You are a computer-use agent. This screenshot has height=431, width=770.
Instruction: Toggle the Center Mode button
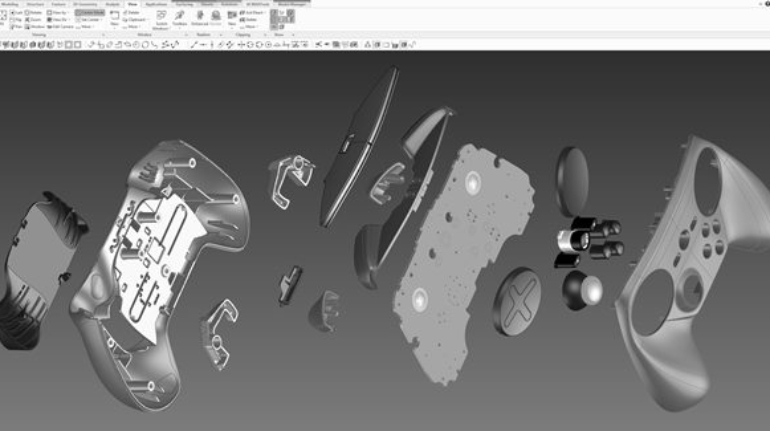[90, 13]
